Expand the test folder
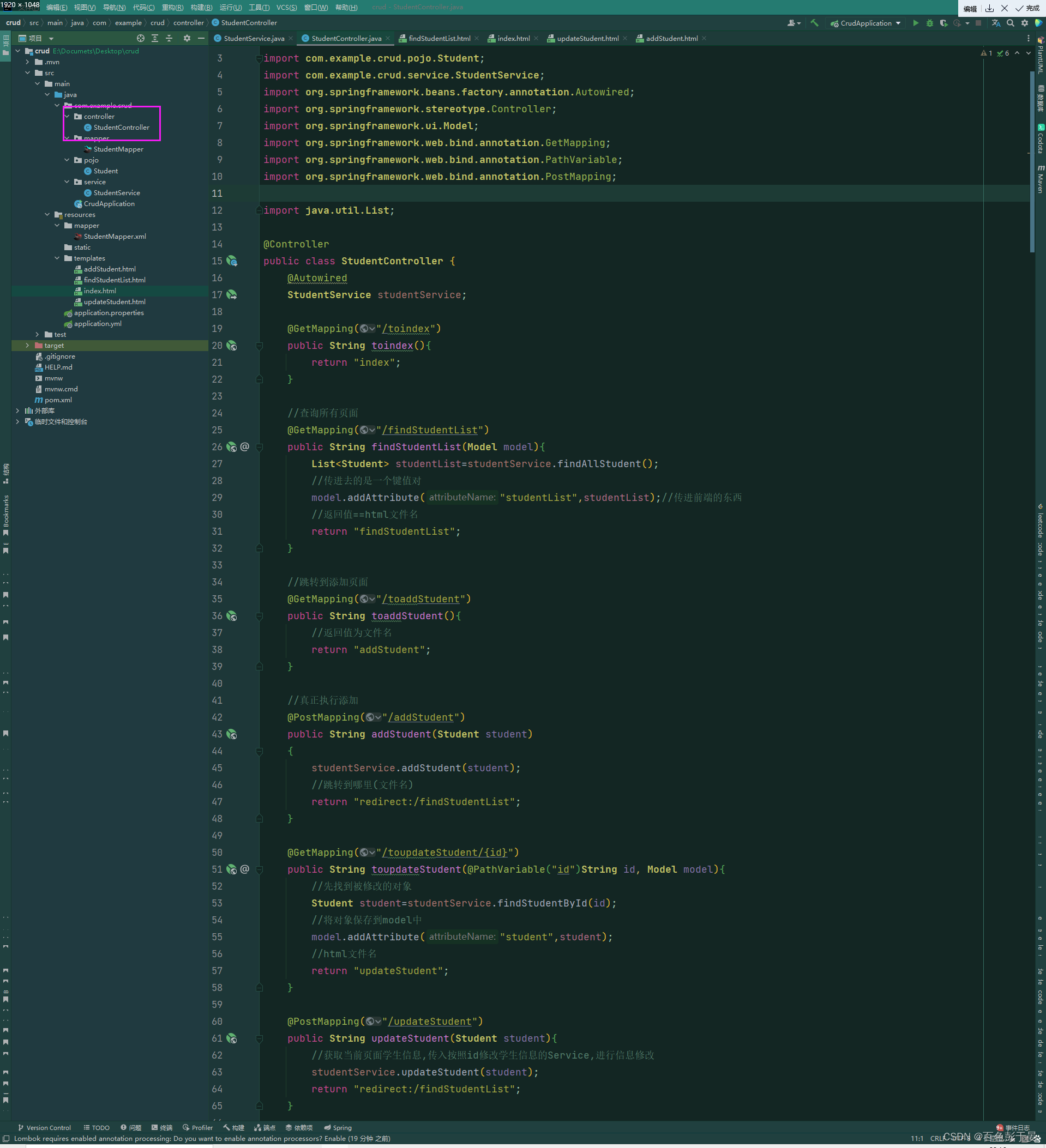This screenshot has width=1046, height=1148. [38, 334]
